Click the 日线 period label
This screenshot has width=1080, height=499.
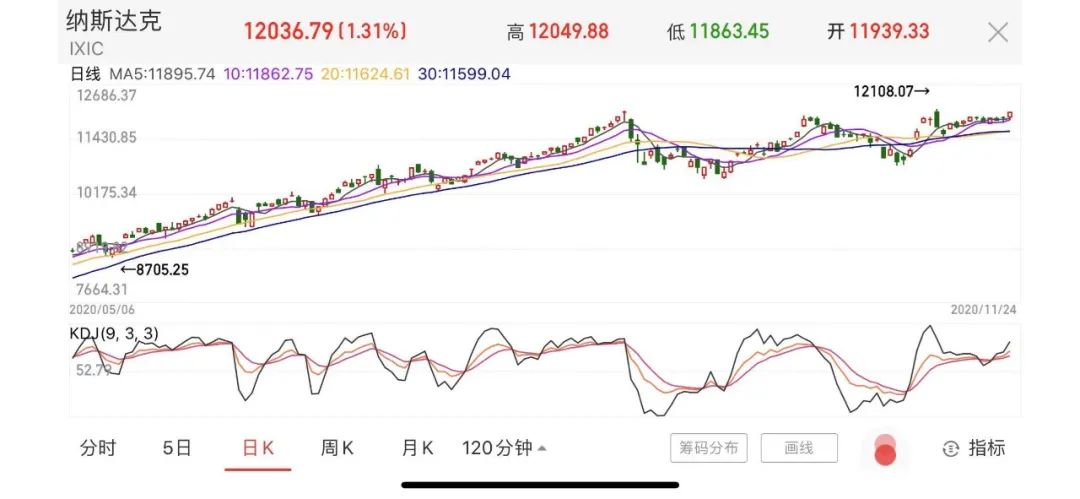(x=86, y=73)
